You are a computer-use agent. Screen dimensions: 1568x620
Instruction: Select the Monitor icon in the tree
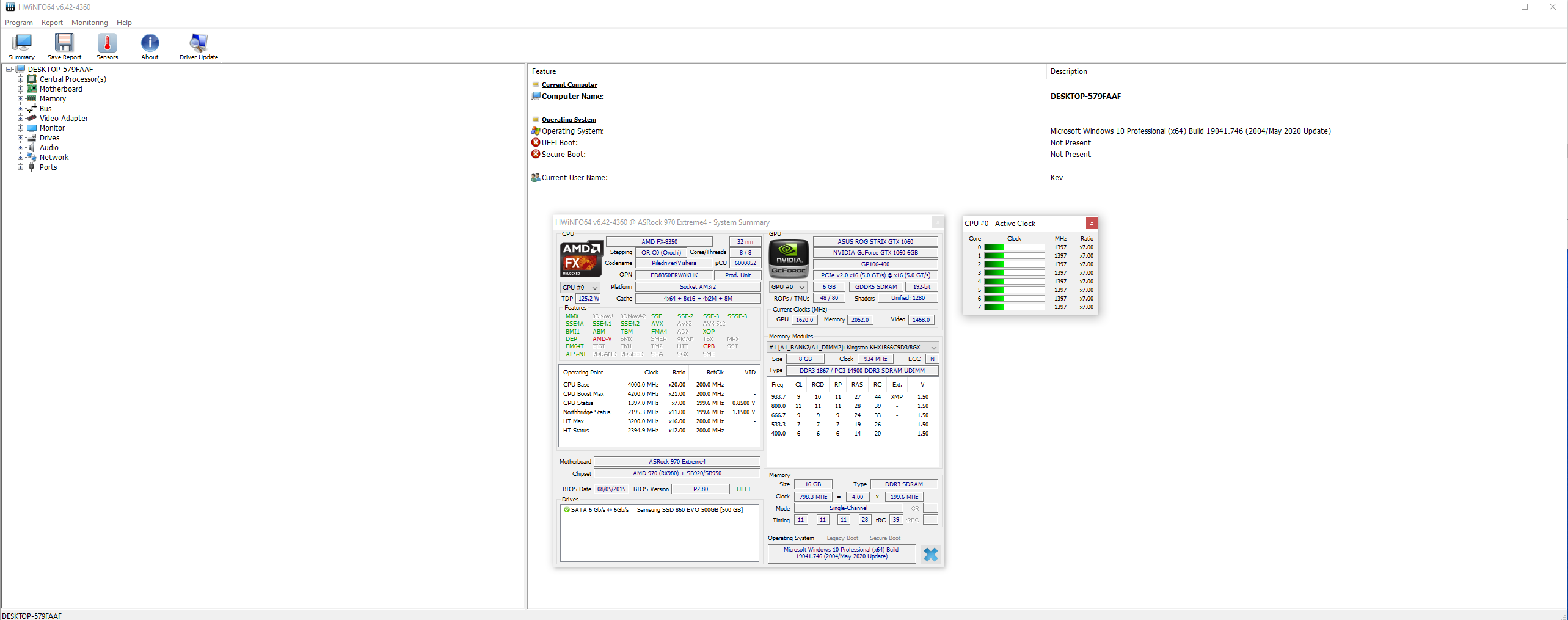click(32, 128)
